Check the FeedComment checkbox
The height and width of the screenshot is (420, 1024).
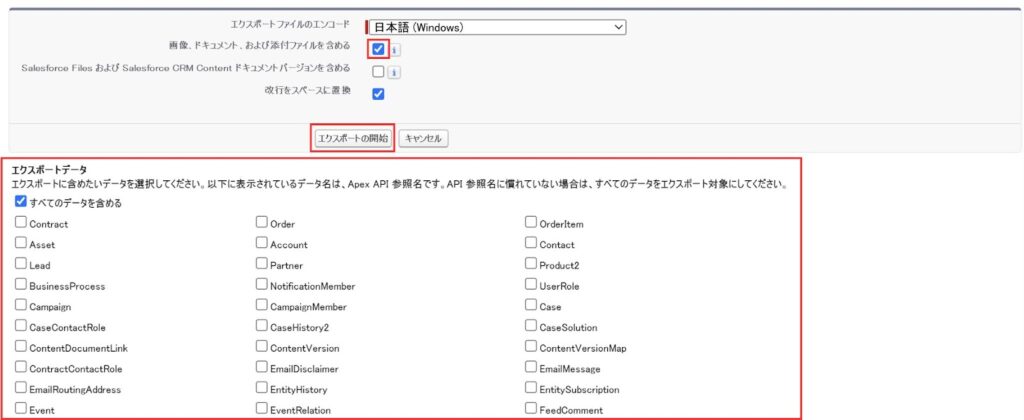(531, 409)
